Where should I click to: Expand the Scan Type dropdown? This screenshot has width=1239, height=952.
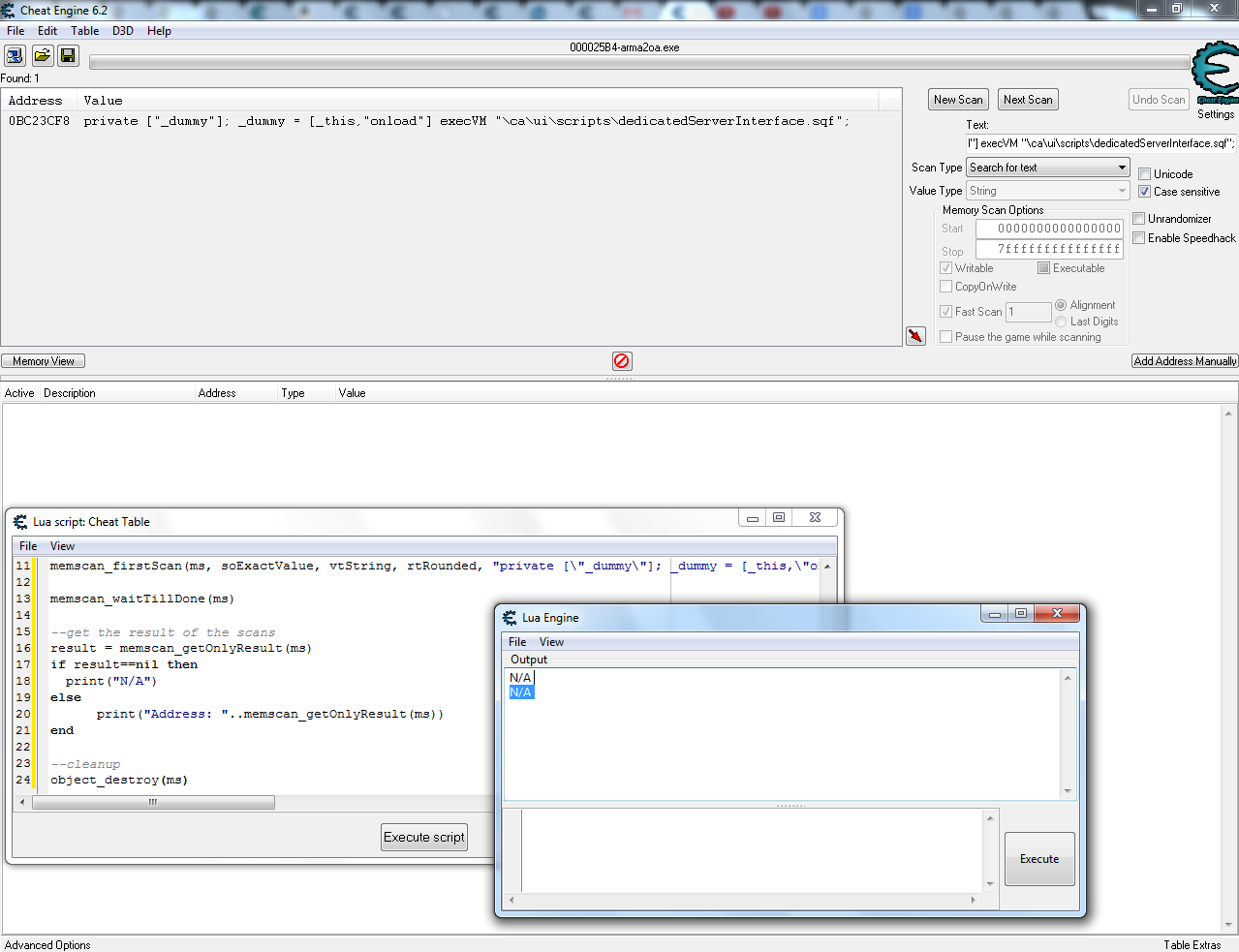(x=1122, y=168)
